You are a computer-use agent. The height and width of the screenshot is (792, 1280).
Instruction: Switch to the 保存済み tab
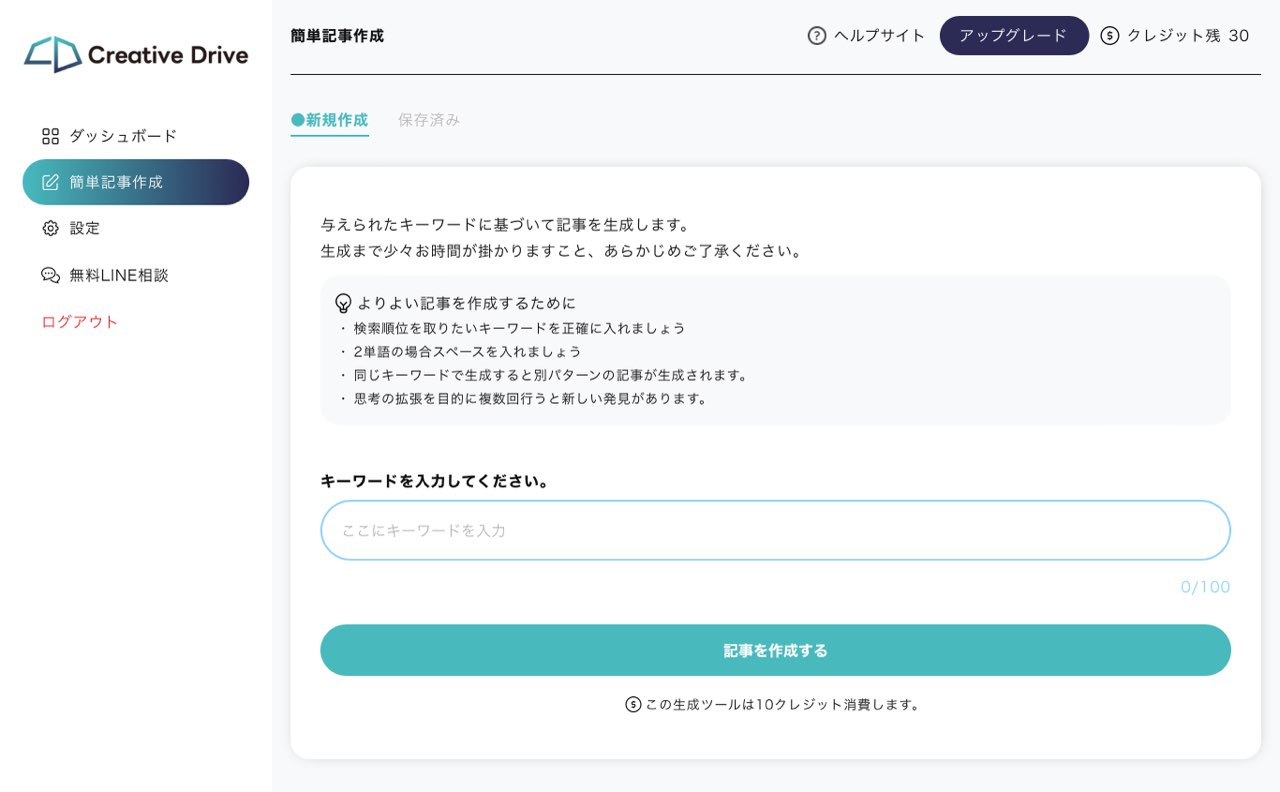coord(429,120)
